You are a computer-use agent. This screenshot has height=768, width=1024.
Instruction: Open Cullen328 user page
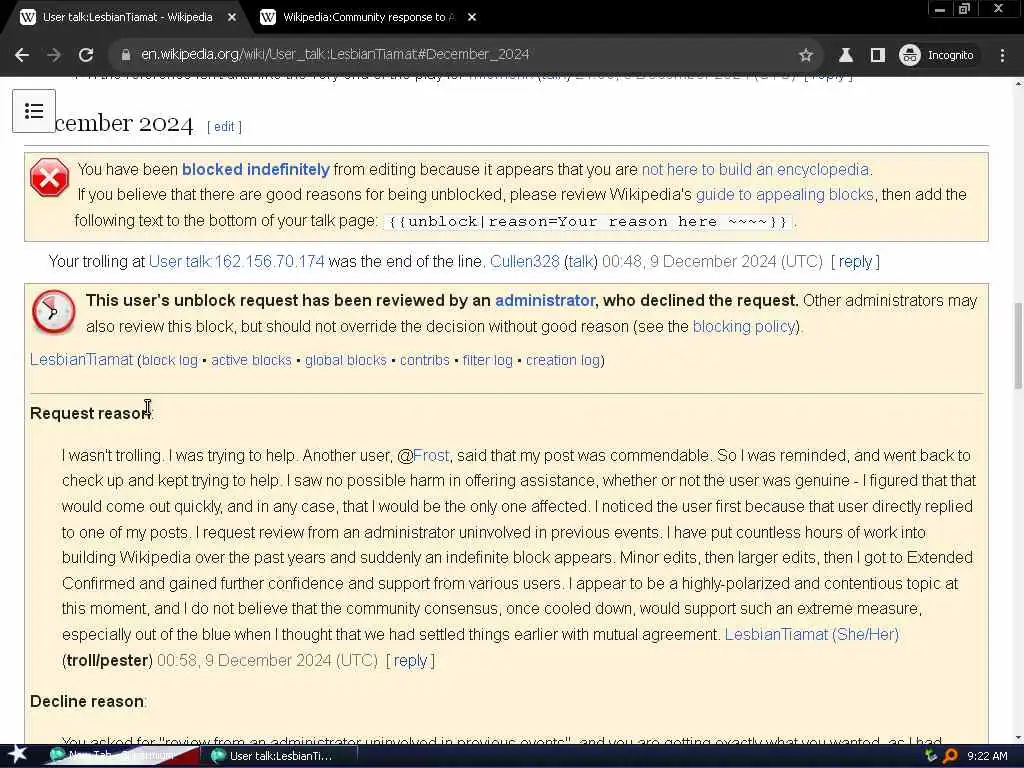pos(524,262)
